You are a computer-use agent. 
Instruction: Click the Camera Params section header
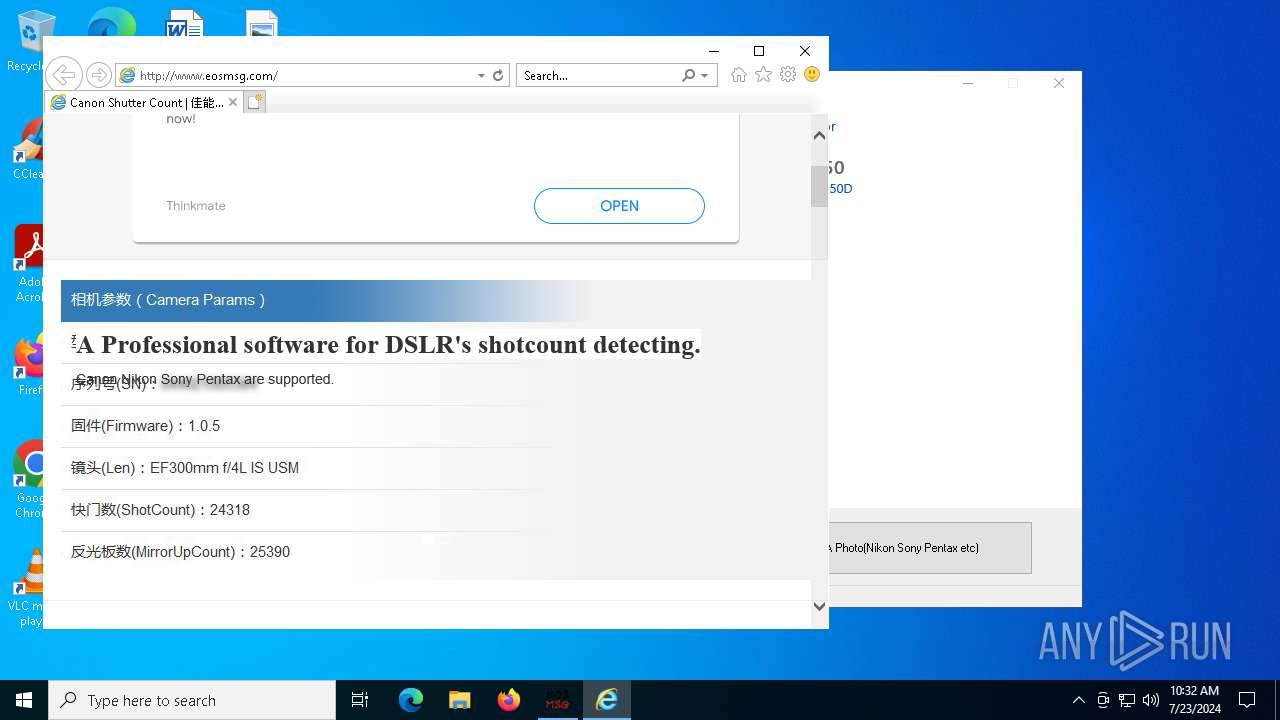435,300
